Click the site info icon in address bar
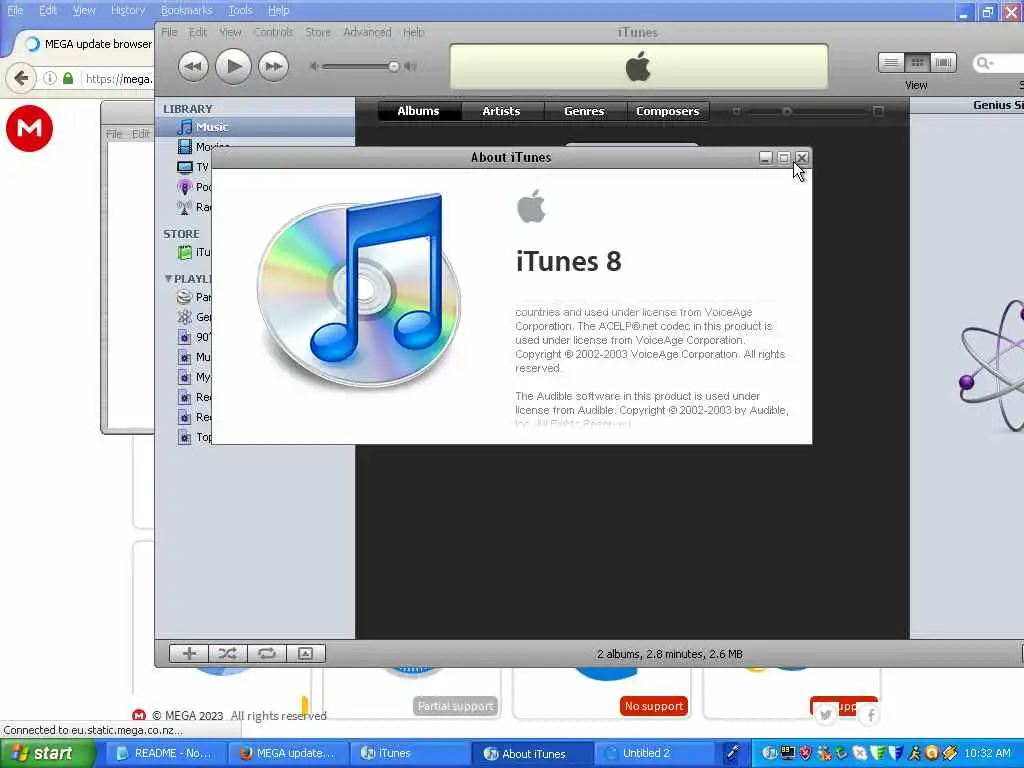Image resolution: width=1024 pixels, height=768 pixels. 50,78
